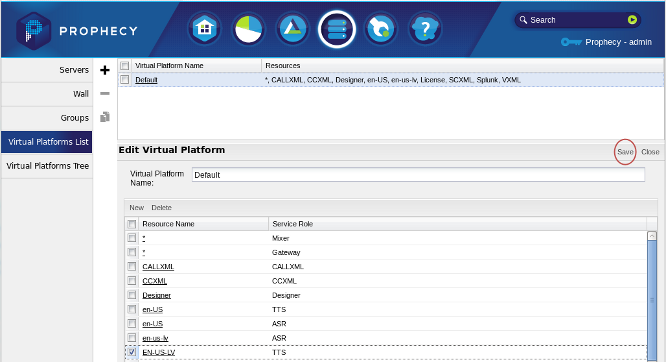Click Delete to remove selected resources
This screenshot has height=362, width=666.
point(161,207)
